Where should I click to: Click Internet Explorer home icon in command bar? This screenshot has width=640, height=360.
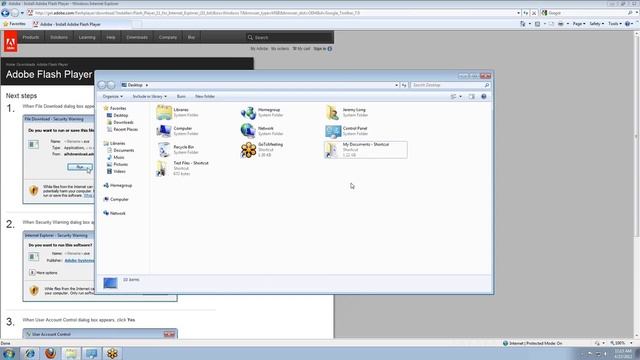[522, 24]
